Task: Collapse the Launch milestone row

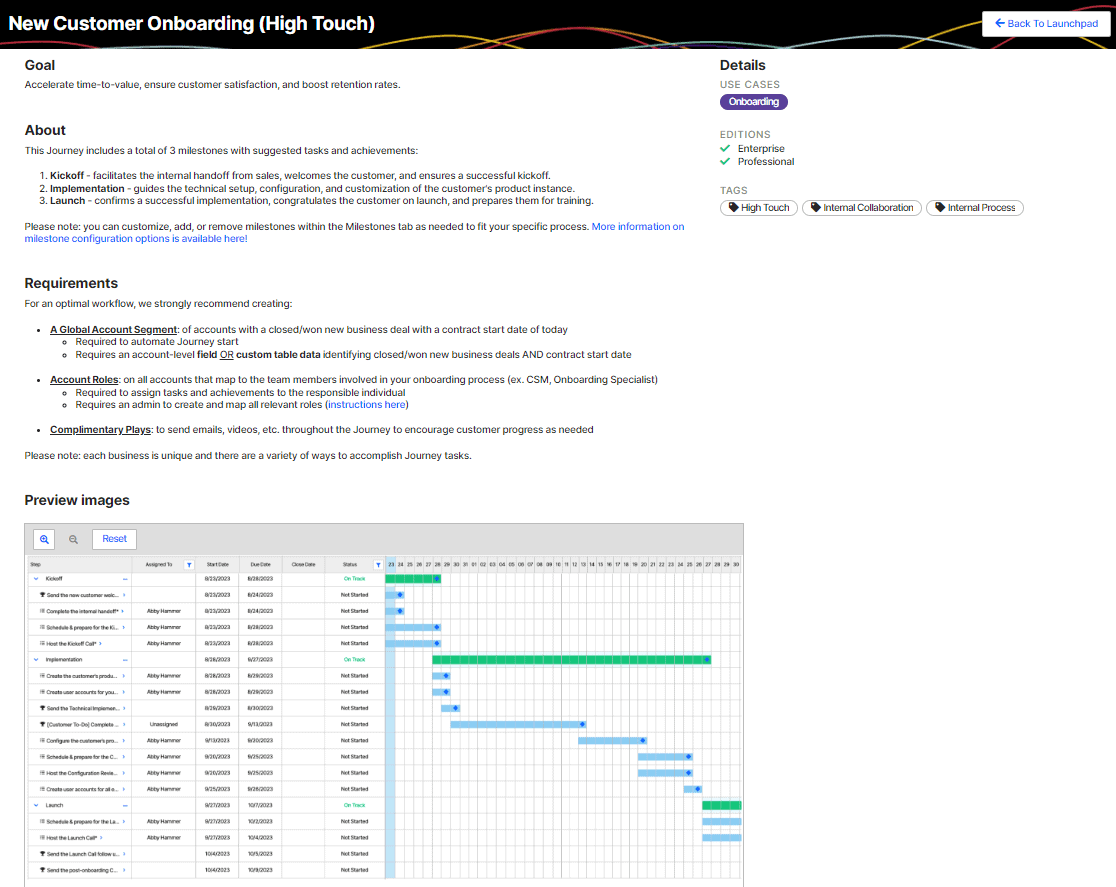Action: tap(36, 805)
